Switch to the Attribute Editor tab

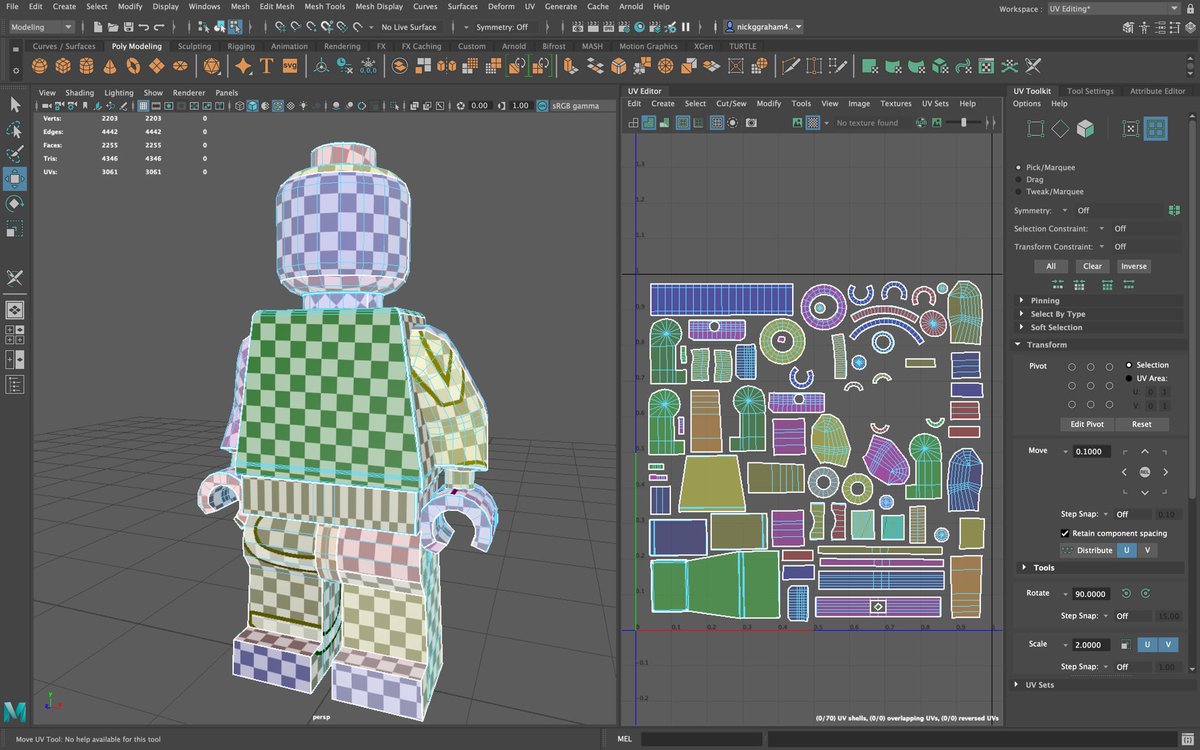point(1158,91)
